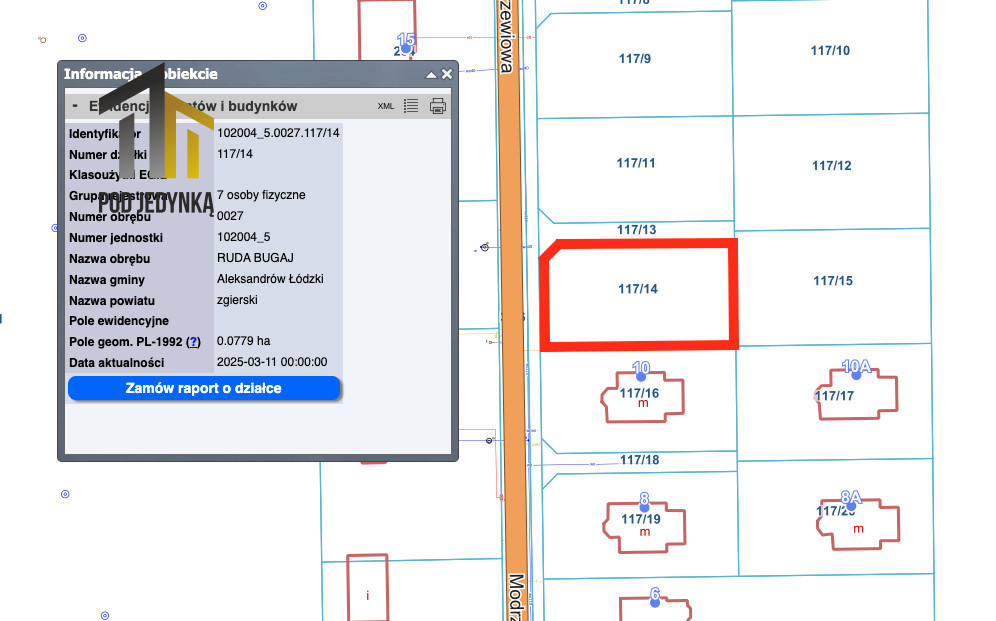Select the gmina value Aleksandrów Łódzki
Viewport: 996px width, 621px height.
(270, 279)
